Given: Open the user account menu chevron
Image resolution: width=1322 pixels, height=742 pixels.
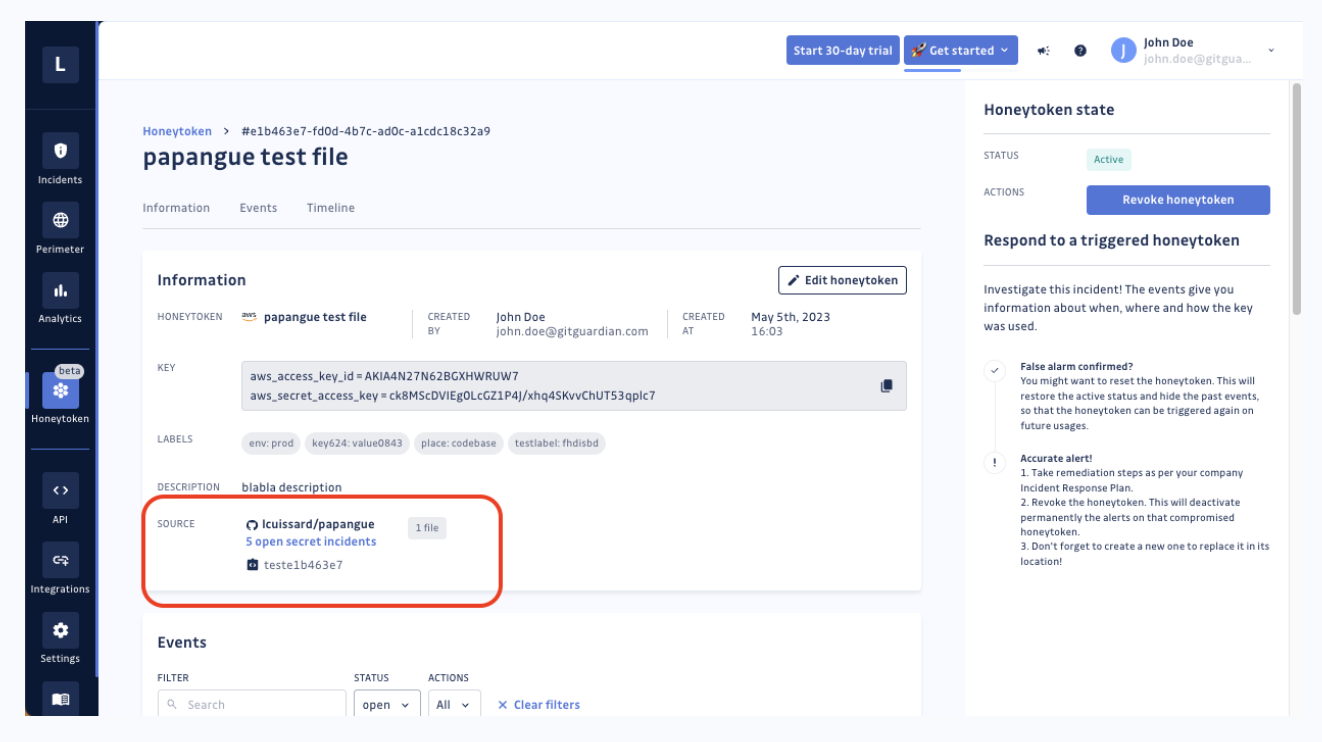Looking at the screenshot, I should [1271, 51].
